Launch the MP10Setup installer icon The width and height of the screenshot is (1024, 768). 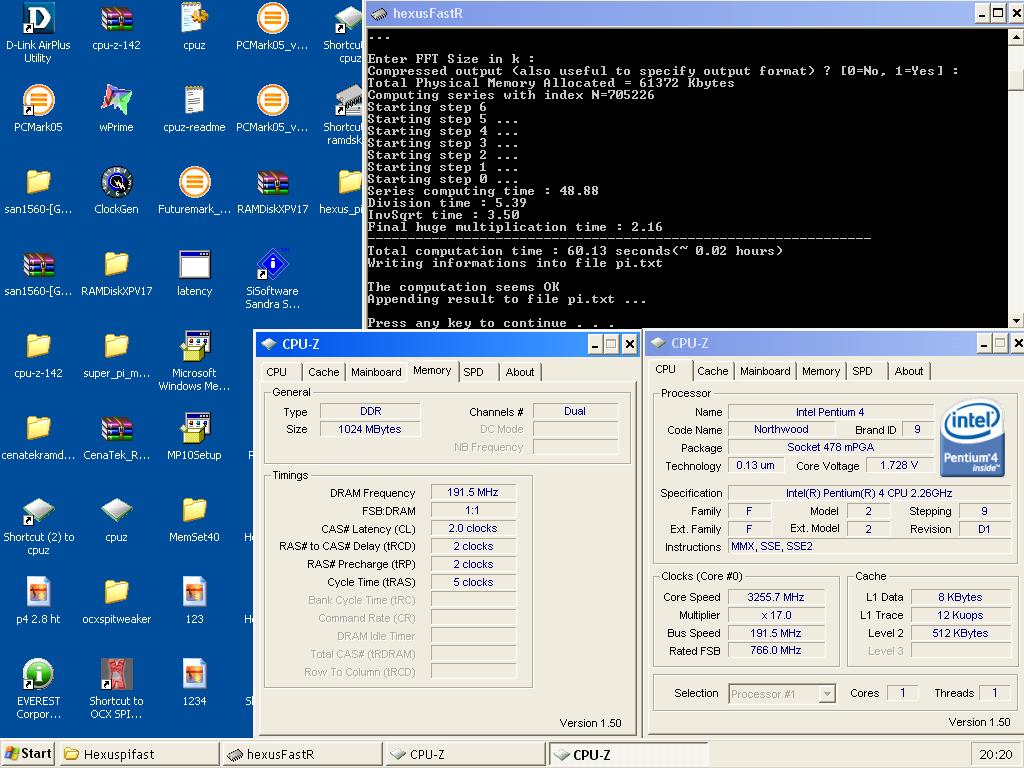point(194,428)
